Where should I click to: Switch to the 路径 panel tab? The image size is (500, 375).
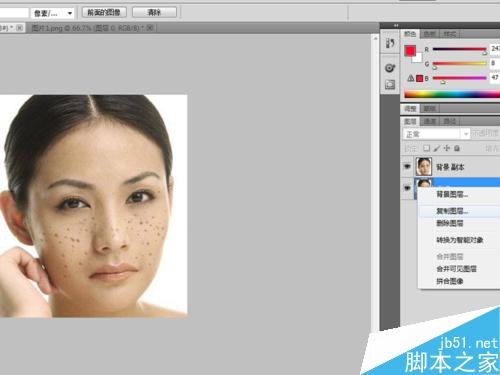click(449, 121)
